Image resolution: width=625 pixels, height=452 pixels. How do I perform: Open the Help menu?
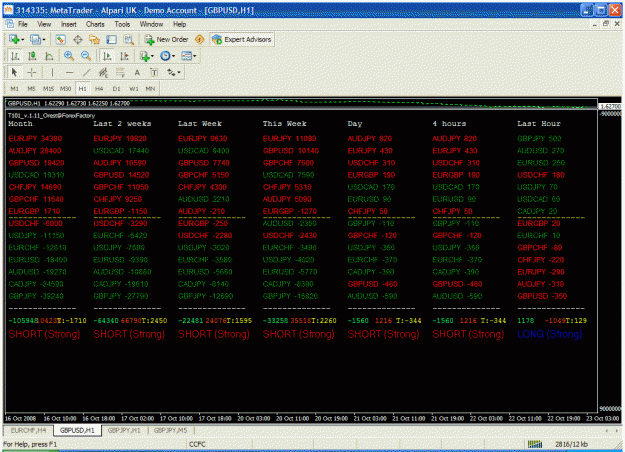[x=179, y=24]
